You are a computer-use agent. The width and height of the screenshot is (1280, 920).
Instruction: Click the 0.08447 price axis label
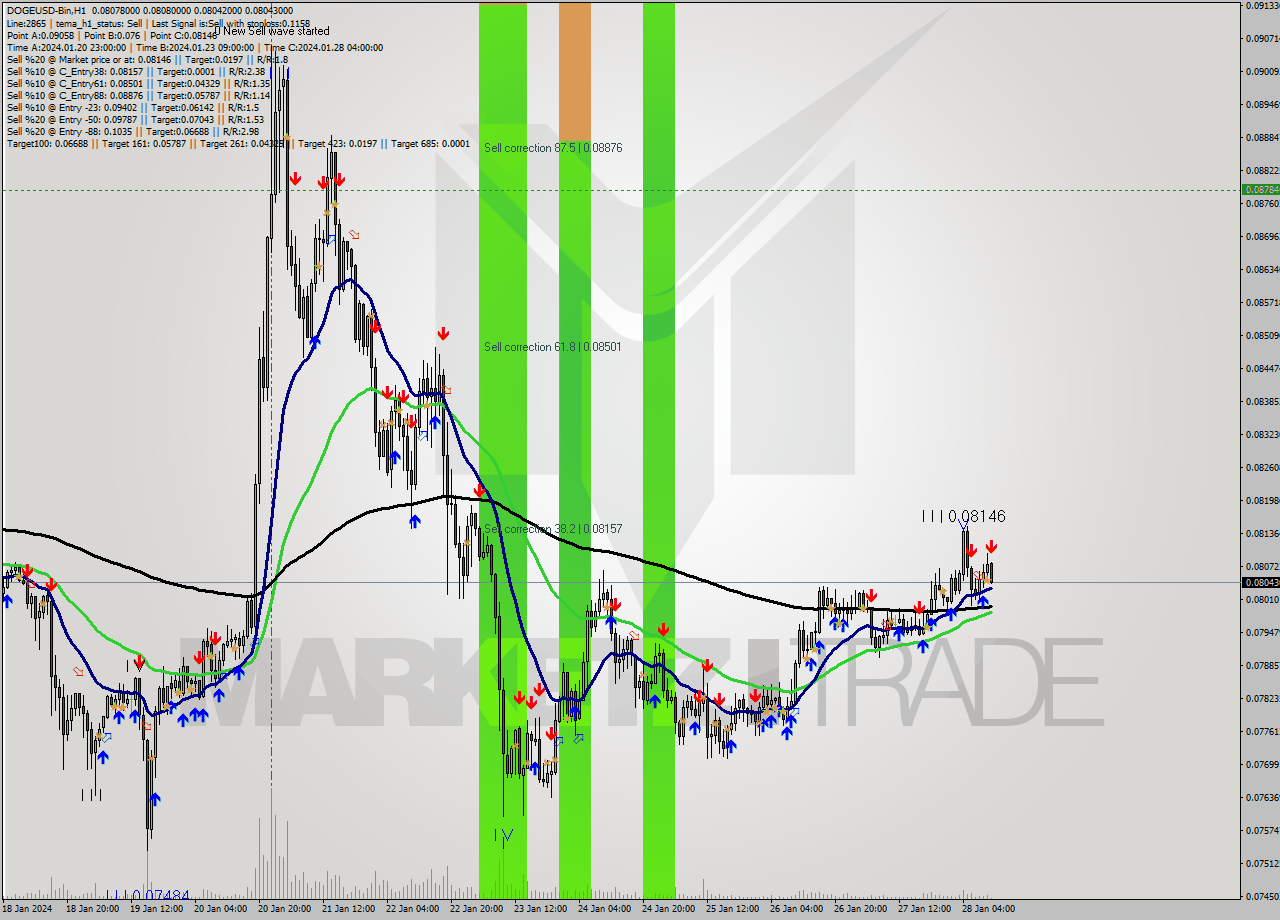(x=1261, y=368)
